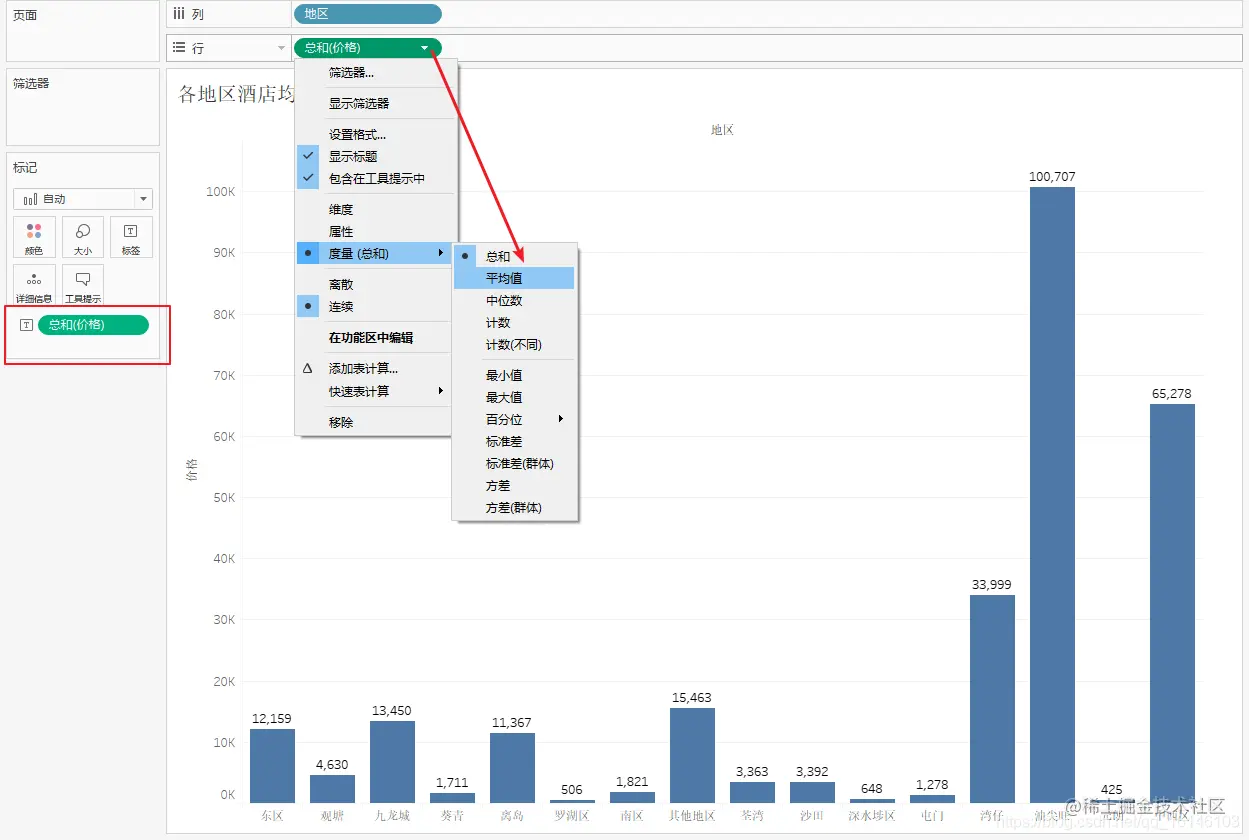Select the 其他地区 bar labeled 15,463

click(692, 756)
